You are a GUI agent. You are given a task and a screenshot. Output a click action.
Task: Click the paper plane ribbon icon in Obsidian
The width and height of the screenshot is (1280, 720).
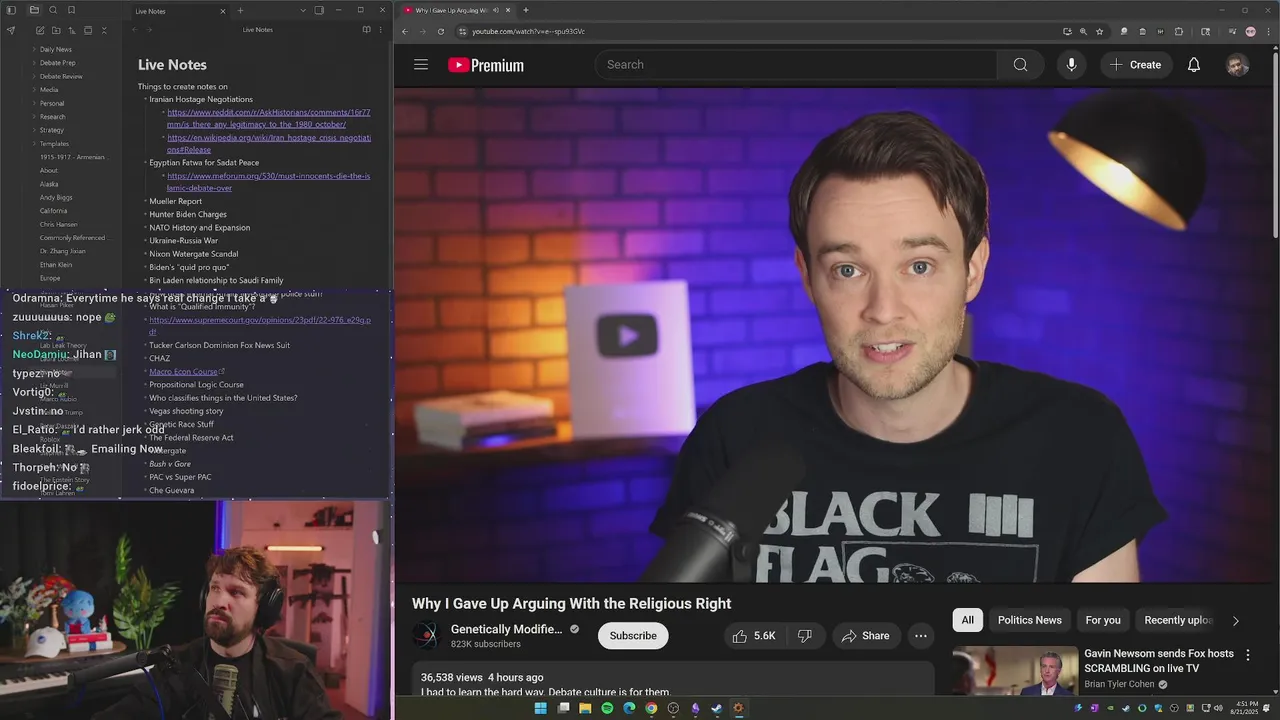click(x=11, y=30)
